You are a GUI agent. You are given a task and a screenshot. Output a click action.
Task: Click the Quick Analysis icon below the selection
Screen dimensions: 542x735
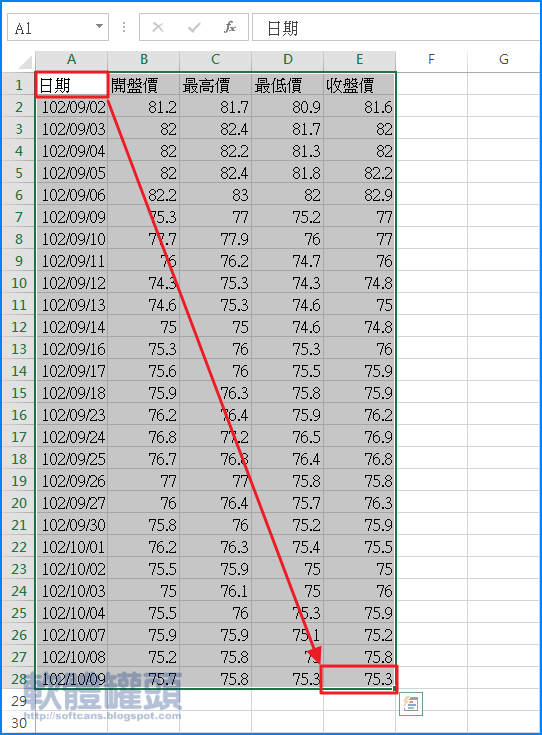(411, 704)
